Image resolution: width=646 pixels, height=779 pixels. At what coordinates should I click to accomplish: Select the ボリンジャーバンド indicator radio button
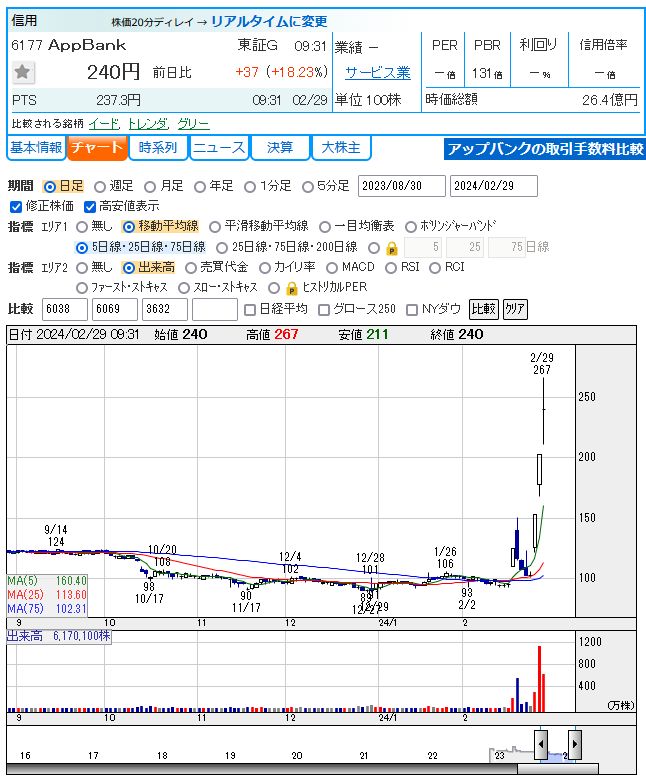(410, 227)
